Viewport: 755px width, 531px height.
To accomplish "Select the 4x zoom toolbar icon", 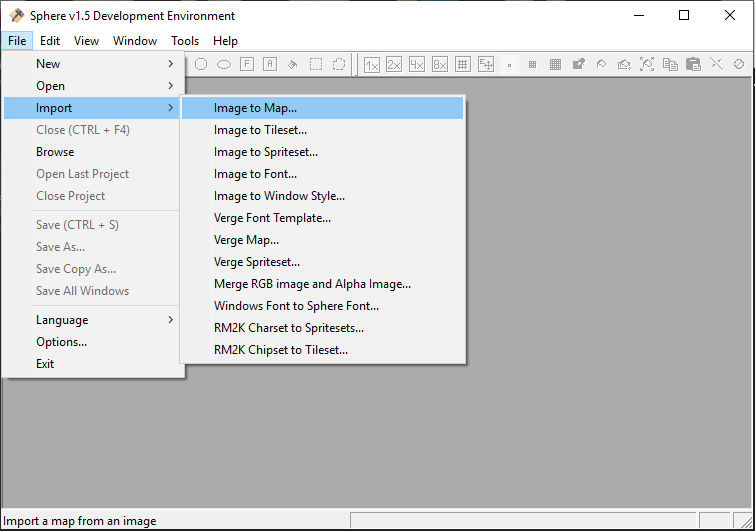I will [x=417, y=64].
